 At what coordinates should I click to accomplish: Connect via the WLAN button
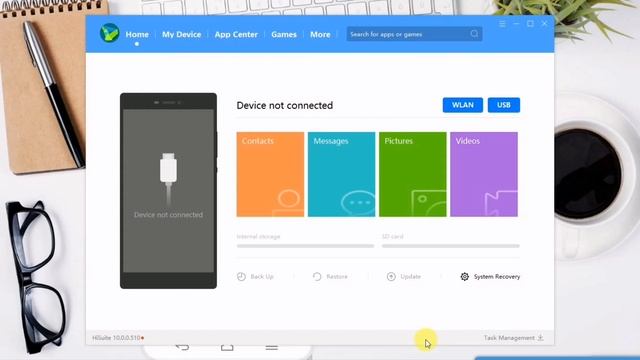coord(463,105)
